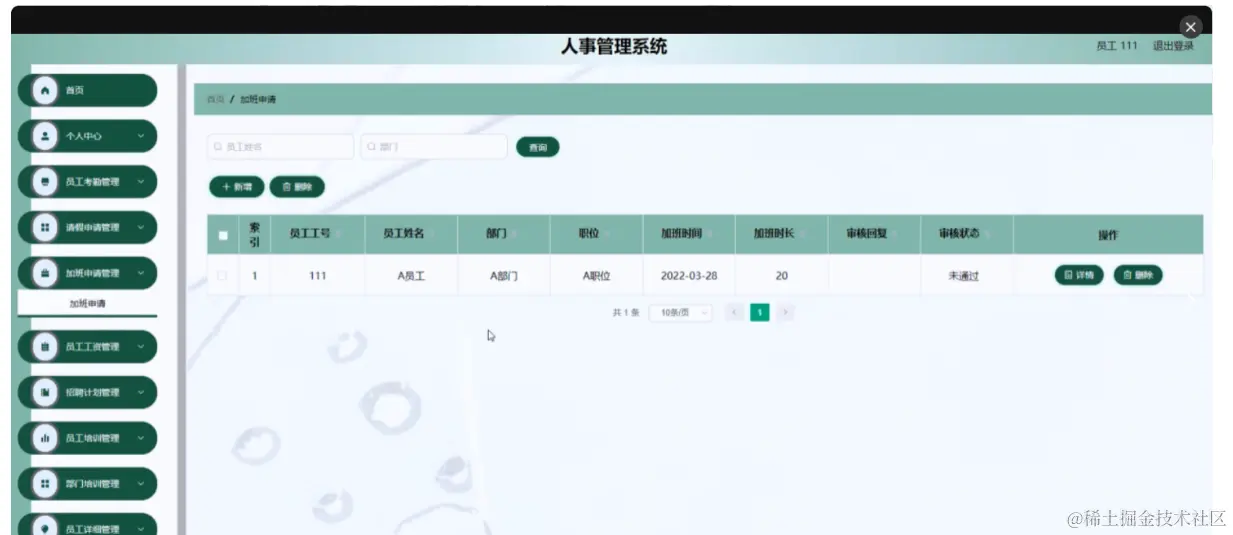Click 退出登录 to log out
This screenshot has height=535, width=1233.
(1173, 46)
